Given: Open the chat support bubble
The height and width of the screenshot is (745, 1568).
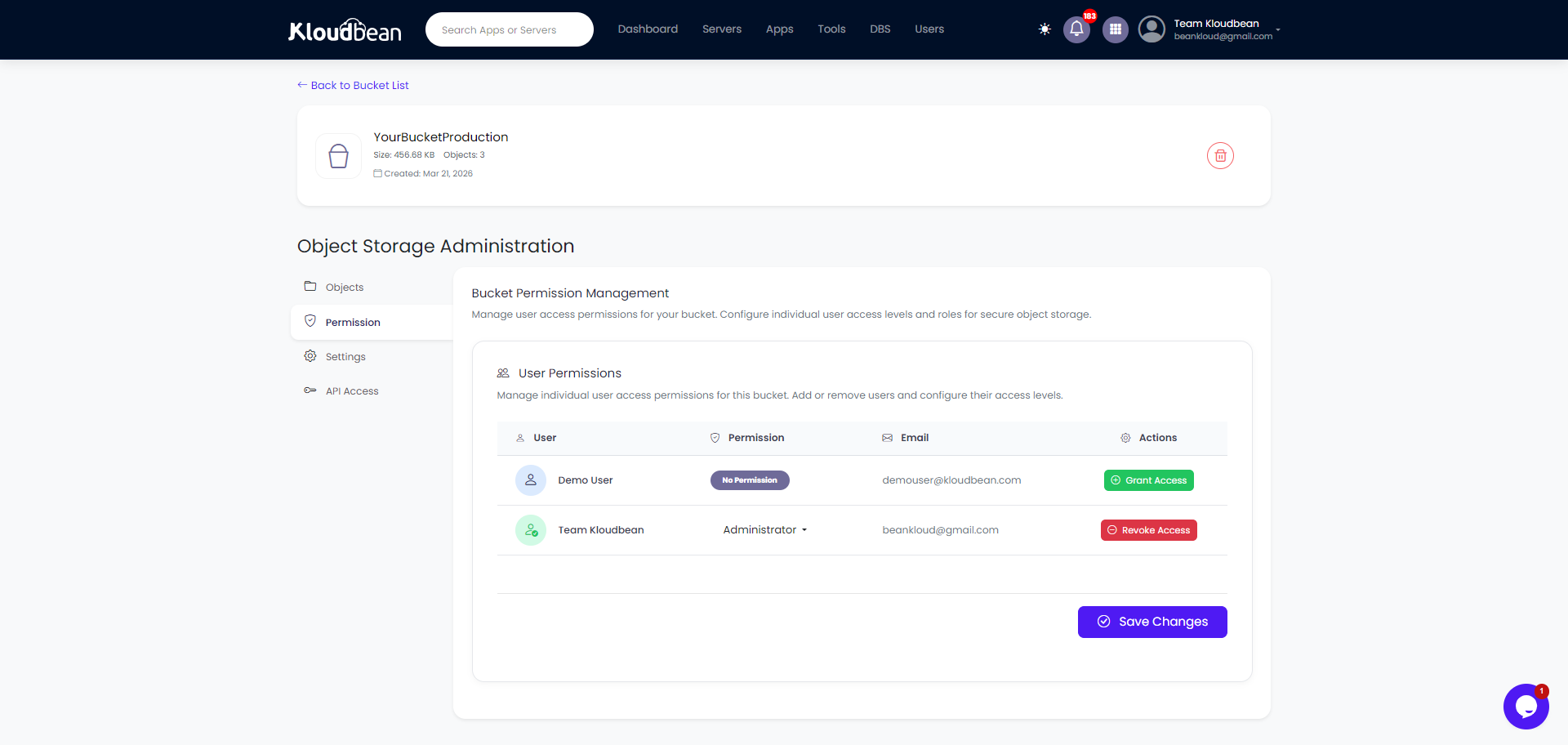Looking at the screenshot, I should coord(1526,706).
